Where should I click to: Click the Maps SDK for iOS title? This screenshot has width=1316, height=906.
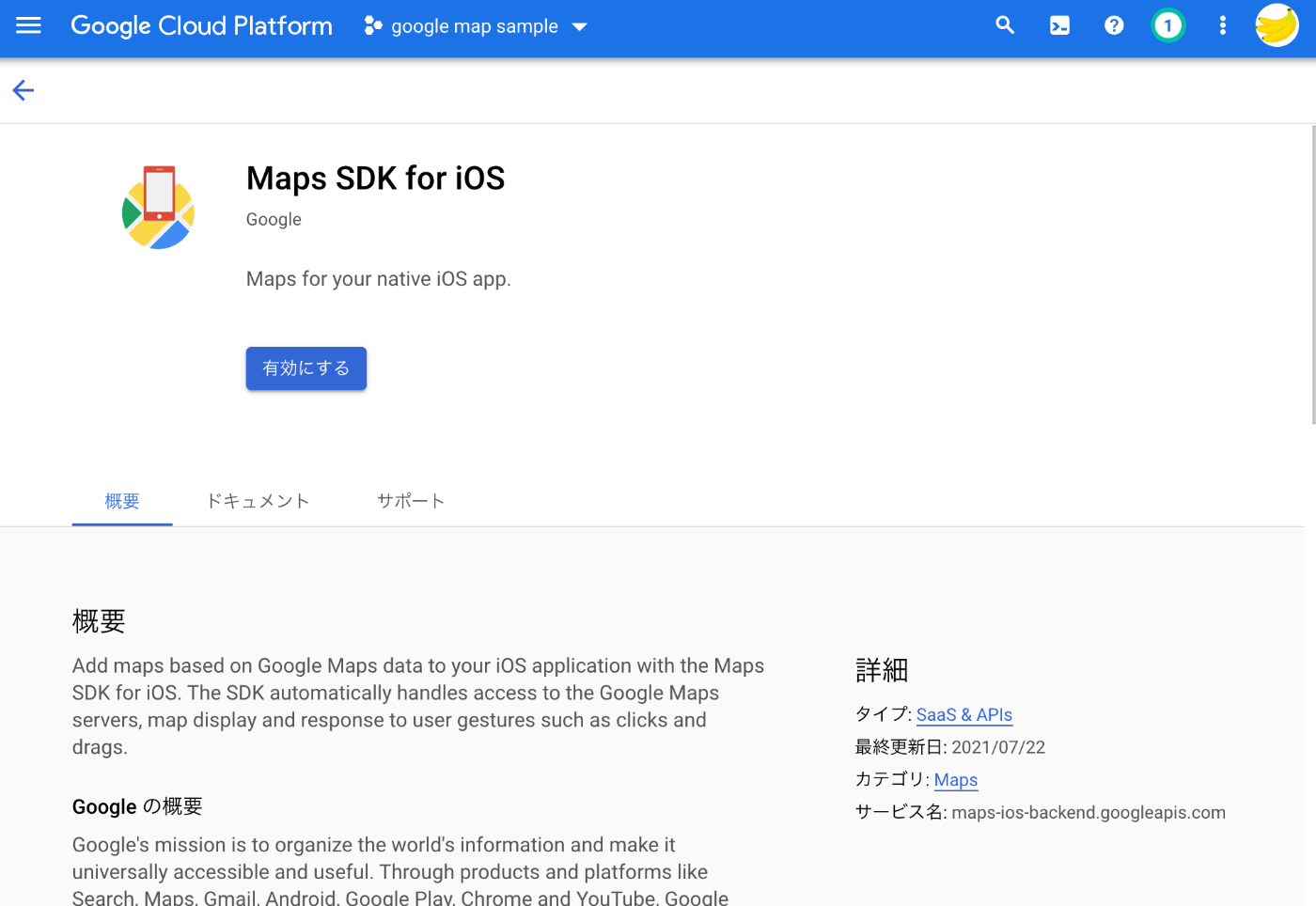coord(376,179)
